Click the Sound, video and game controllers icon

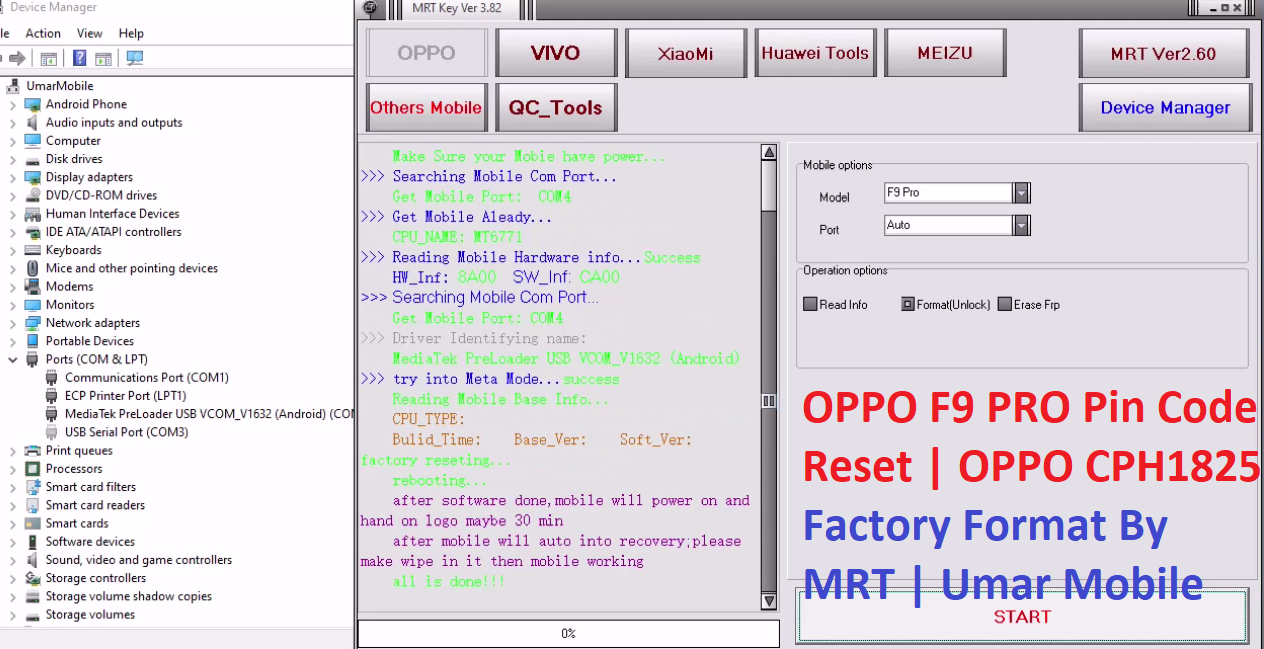(33, 560)
